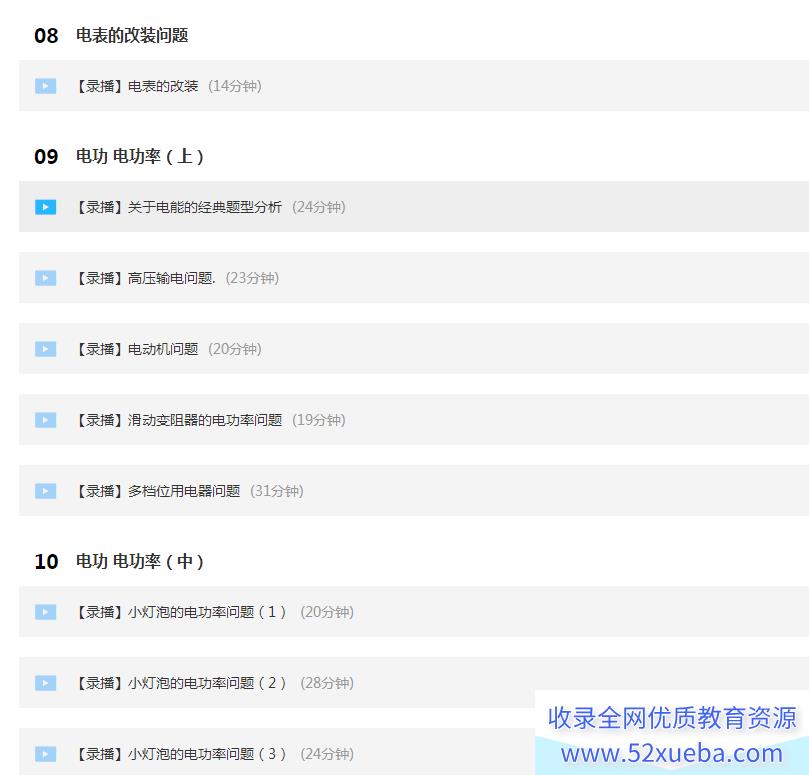Viewport: 809px width, 775px height.
Task: Select chapter heading 10 电功 电功率（中）
Action: pos(119,561)
